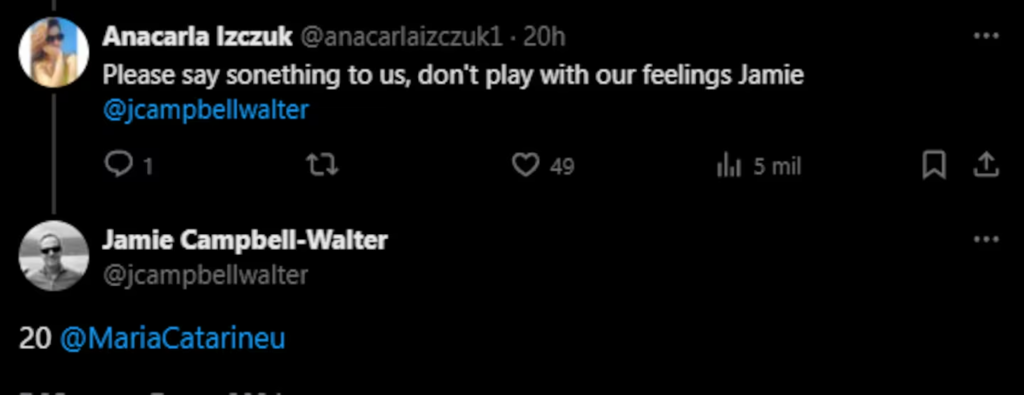Click the 5 mil views count
Viewport: 1024px width, 395px height.
[776, 167]
